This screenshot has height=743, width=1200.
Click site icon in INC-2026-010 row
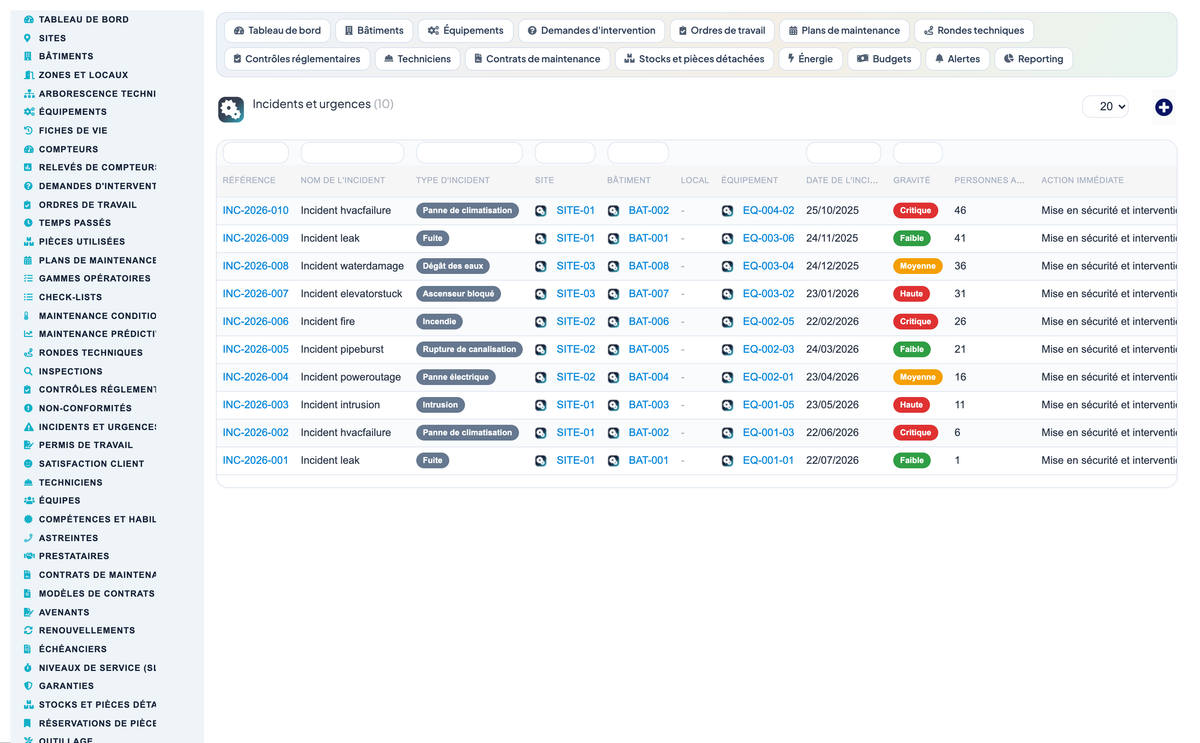pyautogui.click(x=541, y=211)
